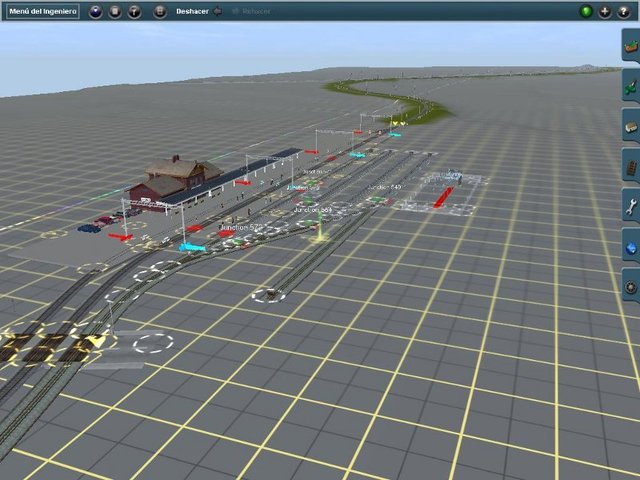Expand the Objects tool tab on right edge
Viewport: 640px width, 480px height.
point(631,127)
